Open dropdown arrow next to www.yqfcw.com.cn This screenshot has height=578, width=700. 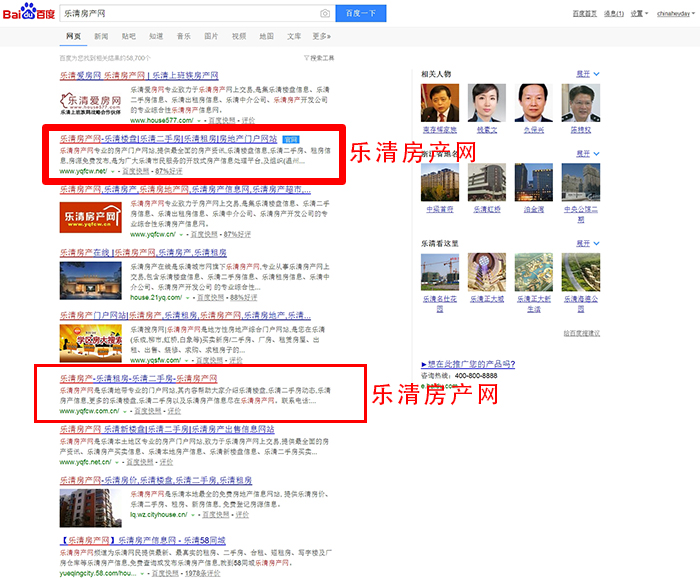point(125,412)
